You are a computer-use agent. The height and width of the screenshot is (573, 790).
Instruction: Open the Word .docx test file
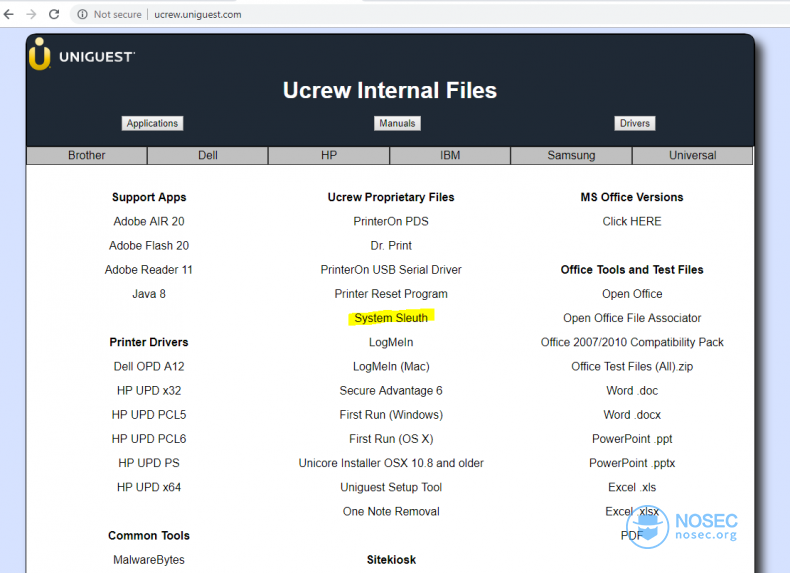click(x=632, y=415)
